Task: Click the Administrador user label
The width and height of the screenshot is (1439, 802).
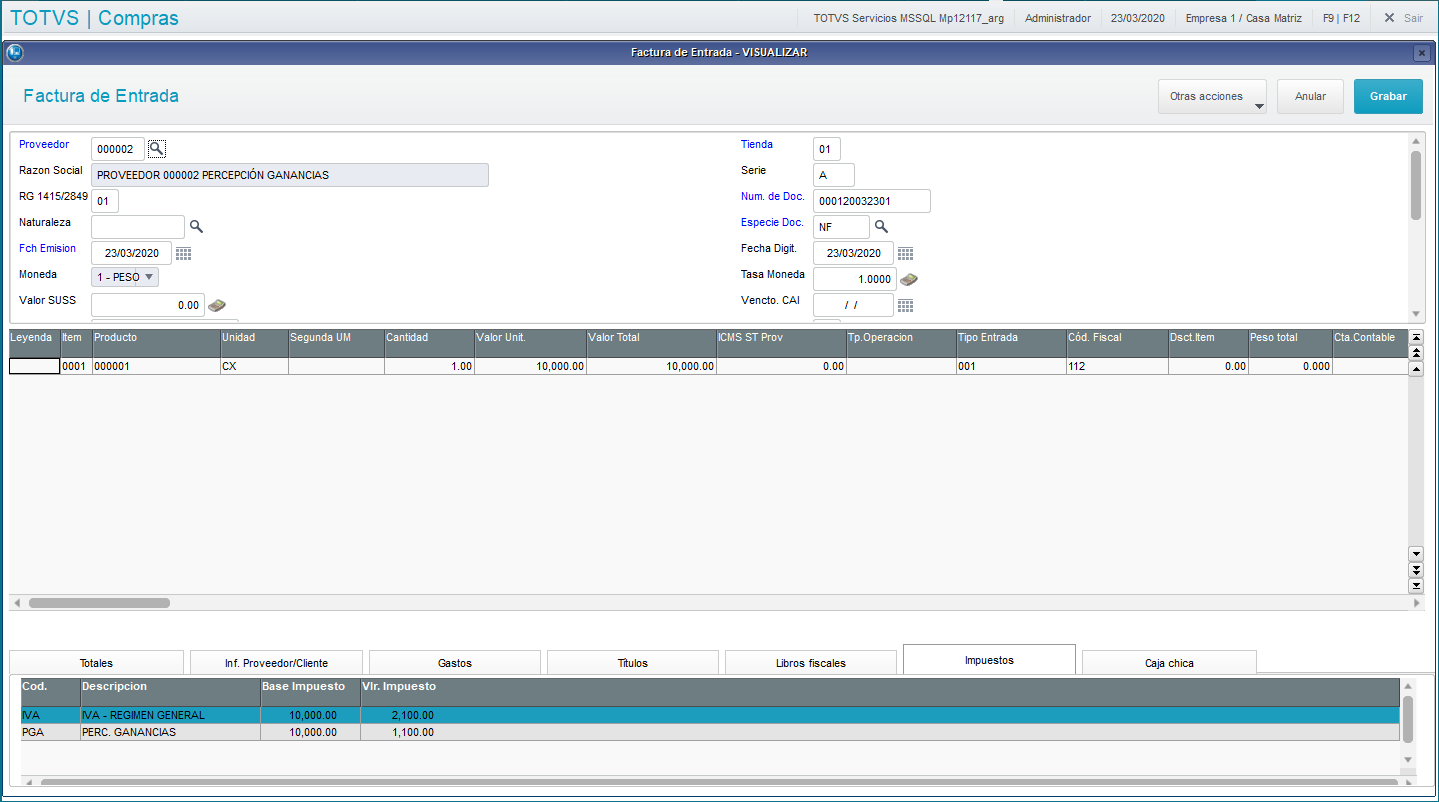Action: tap(1057, 18)
